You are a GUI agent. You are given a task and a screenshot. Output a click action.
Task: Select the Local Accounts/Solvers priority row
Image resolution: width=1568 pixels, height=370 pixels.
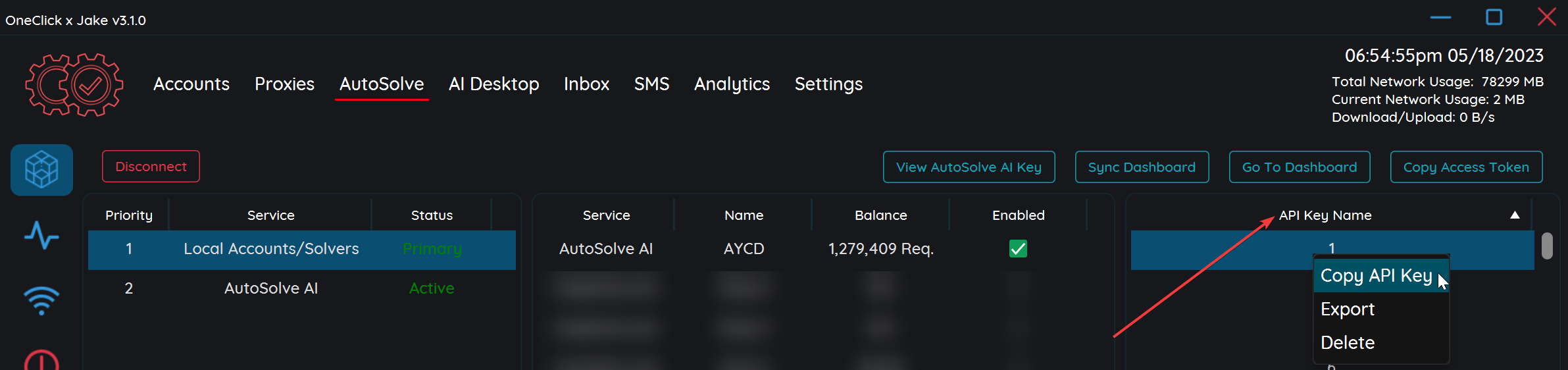click(271, 249)
